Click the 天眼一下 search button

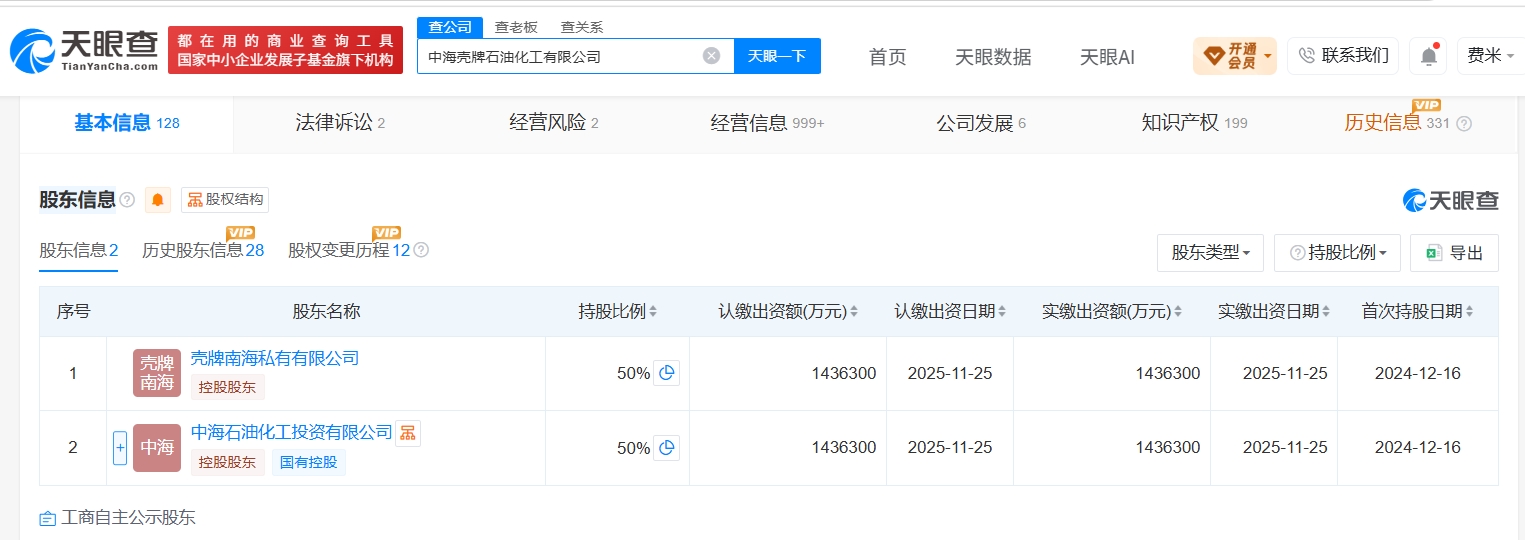point(777,56)
